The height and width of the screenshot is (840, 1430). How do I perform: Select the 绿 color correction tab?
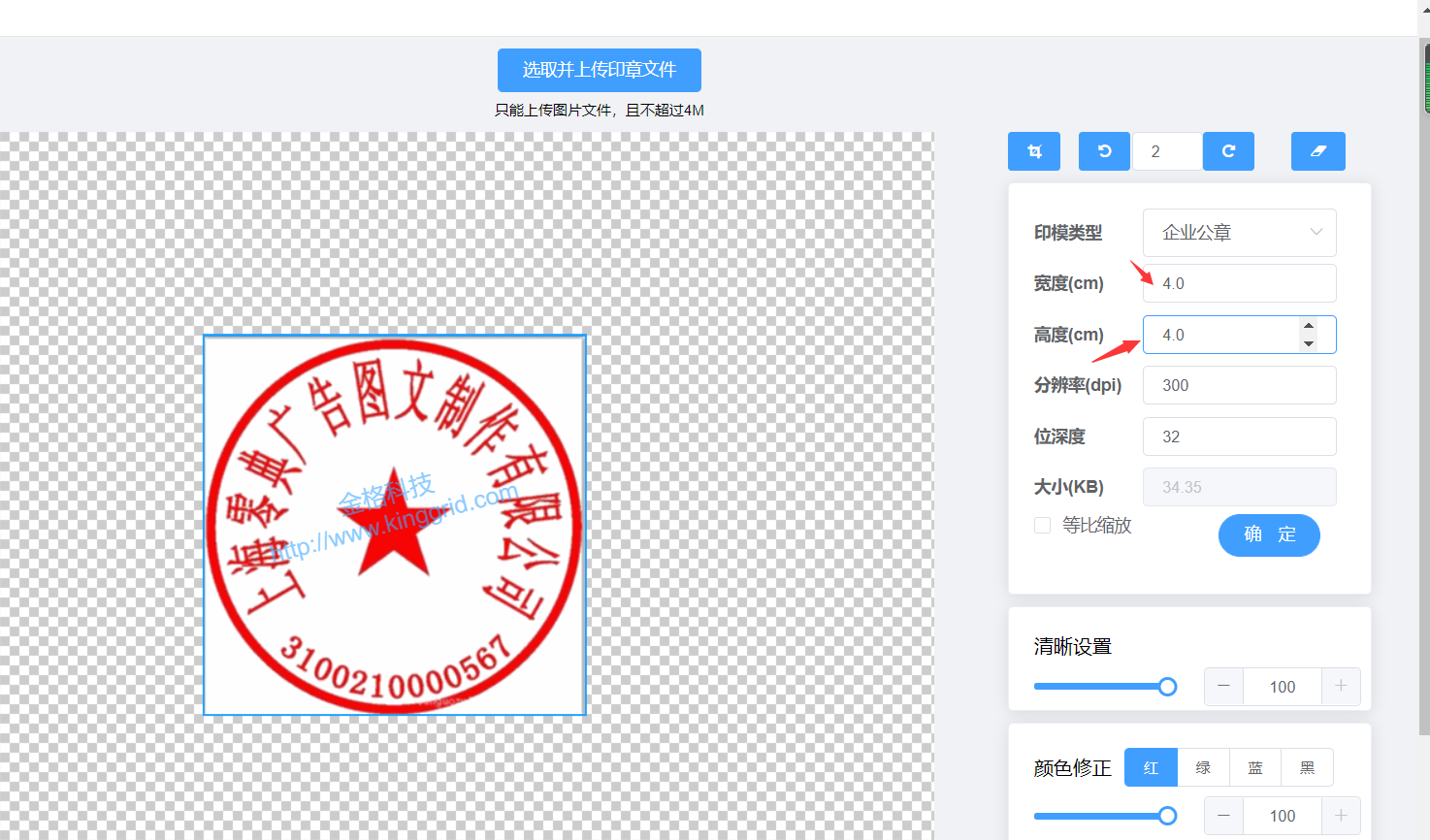(1203, 767)
